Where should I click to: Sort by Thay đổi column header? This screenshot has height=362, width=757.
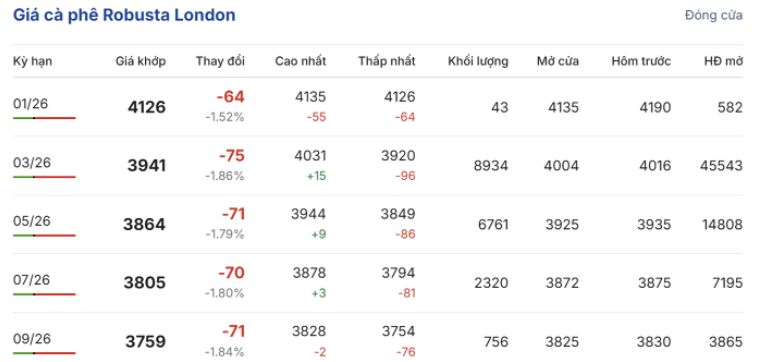220,61
